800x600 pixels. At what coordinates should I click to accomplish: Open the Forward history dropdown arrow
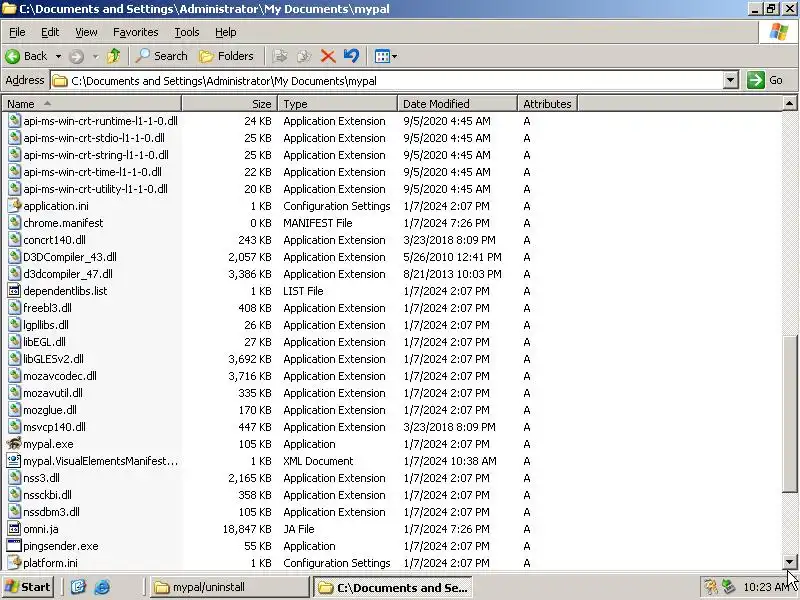click(95, 56)
